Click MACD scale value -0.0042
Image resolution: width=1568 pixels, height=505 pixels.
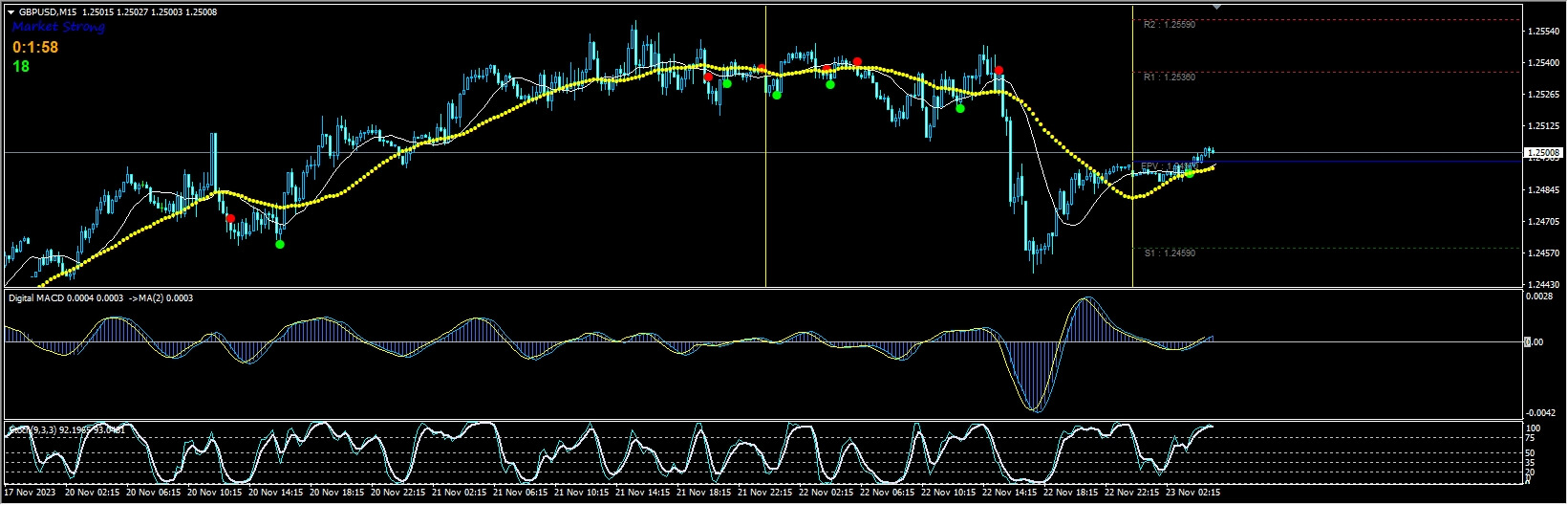click(x=1539, y=413)
